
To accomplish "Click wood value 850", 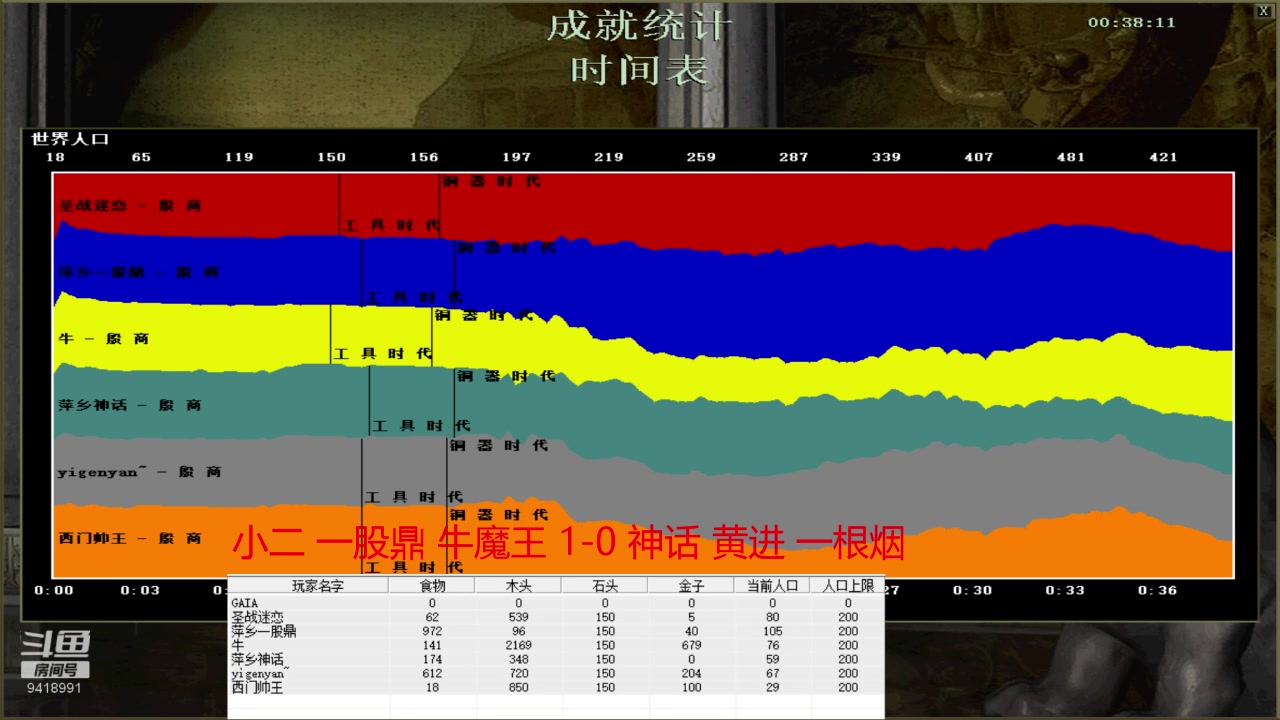I will [518, 688].
